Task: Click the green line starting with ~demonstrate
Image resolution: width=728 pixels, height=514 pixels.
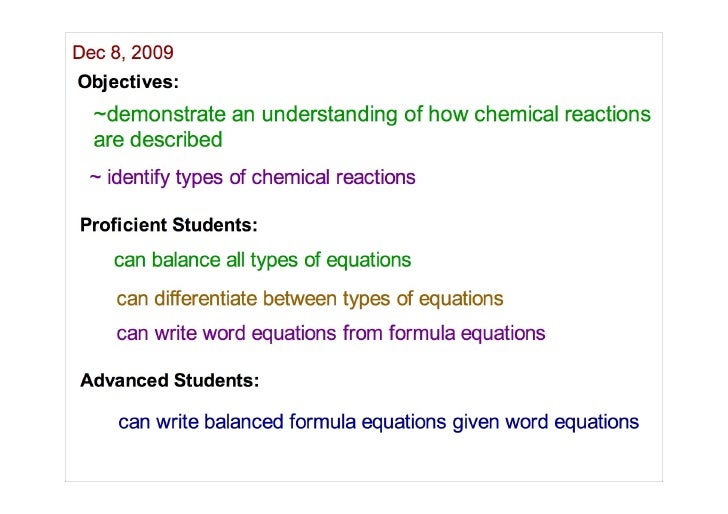Action: (x=371, y=115)
